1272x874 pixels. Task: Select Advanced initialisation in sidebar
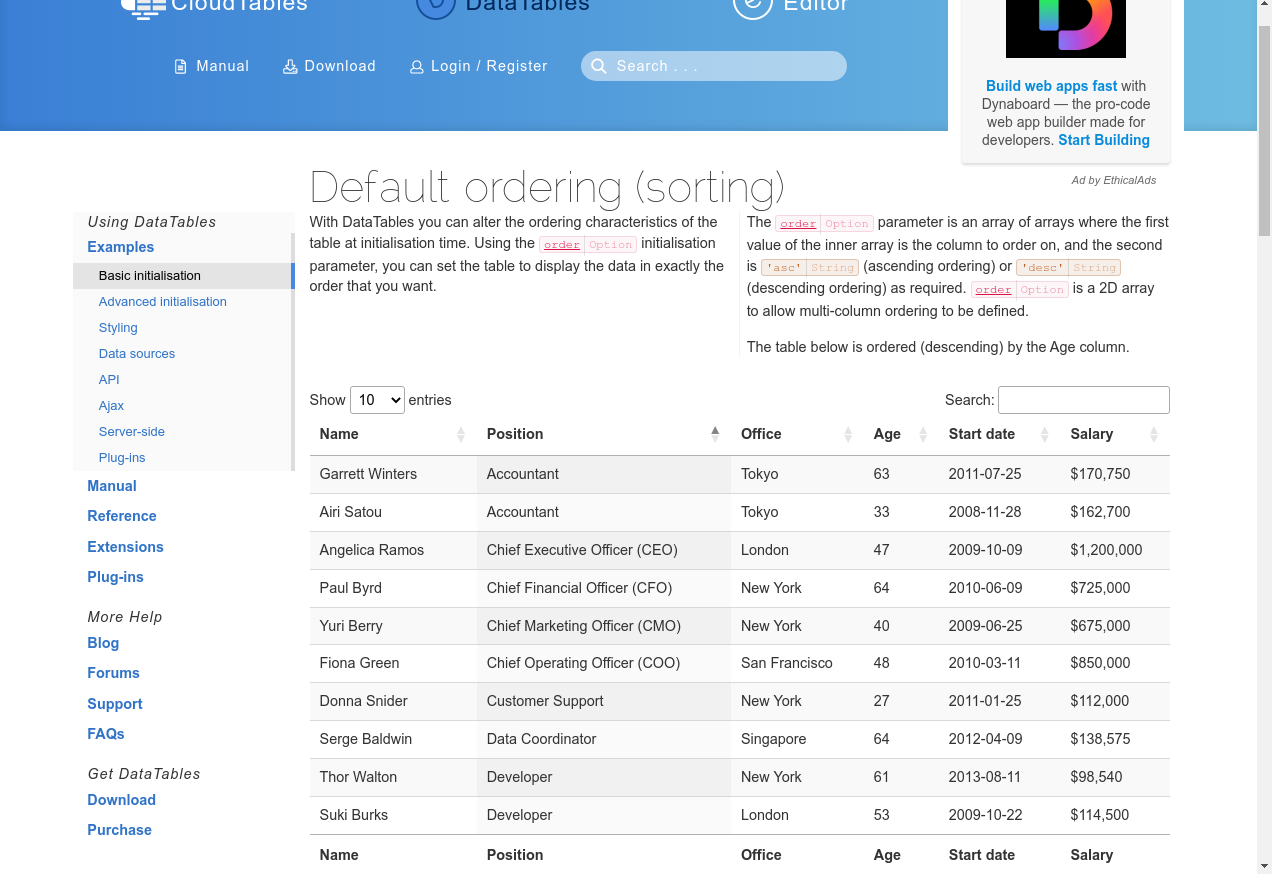[x=163, y=302]
